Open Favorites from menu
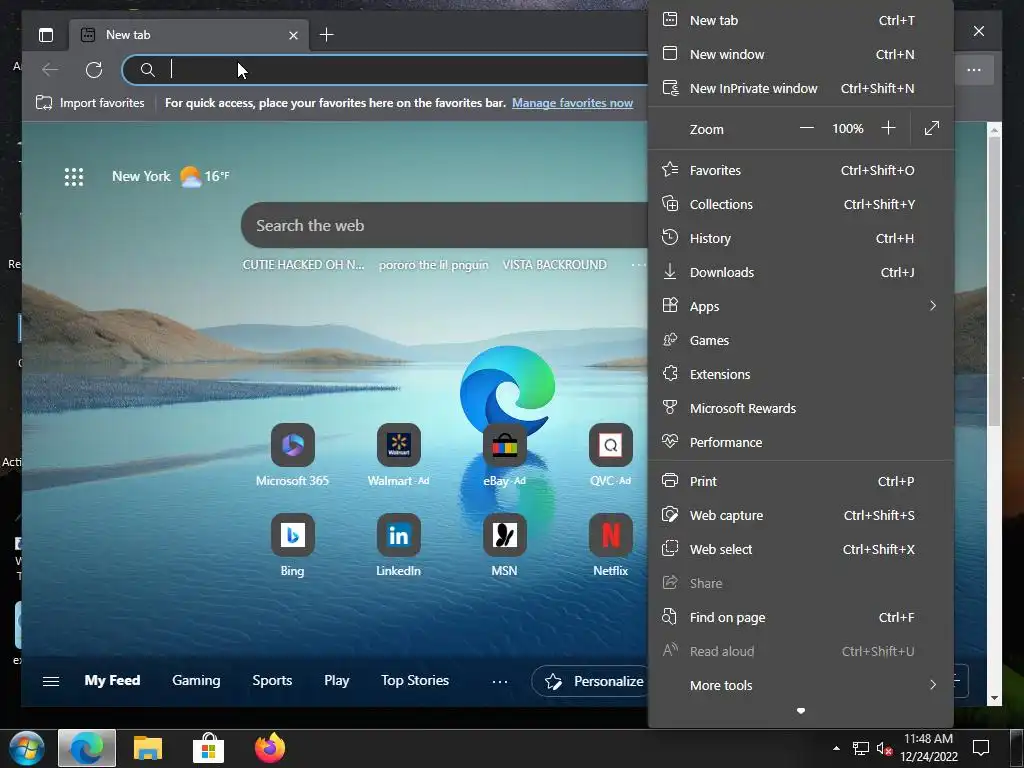 801,170
